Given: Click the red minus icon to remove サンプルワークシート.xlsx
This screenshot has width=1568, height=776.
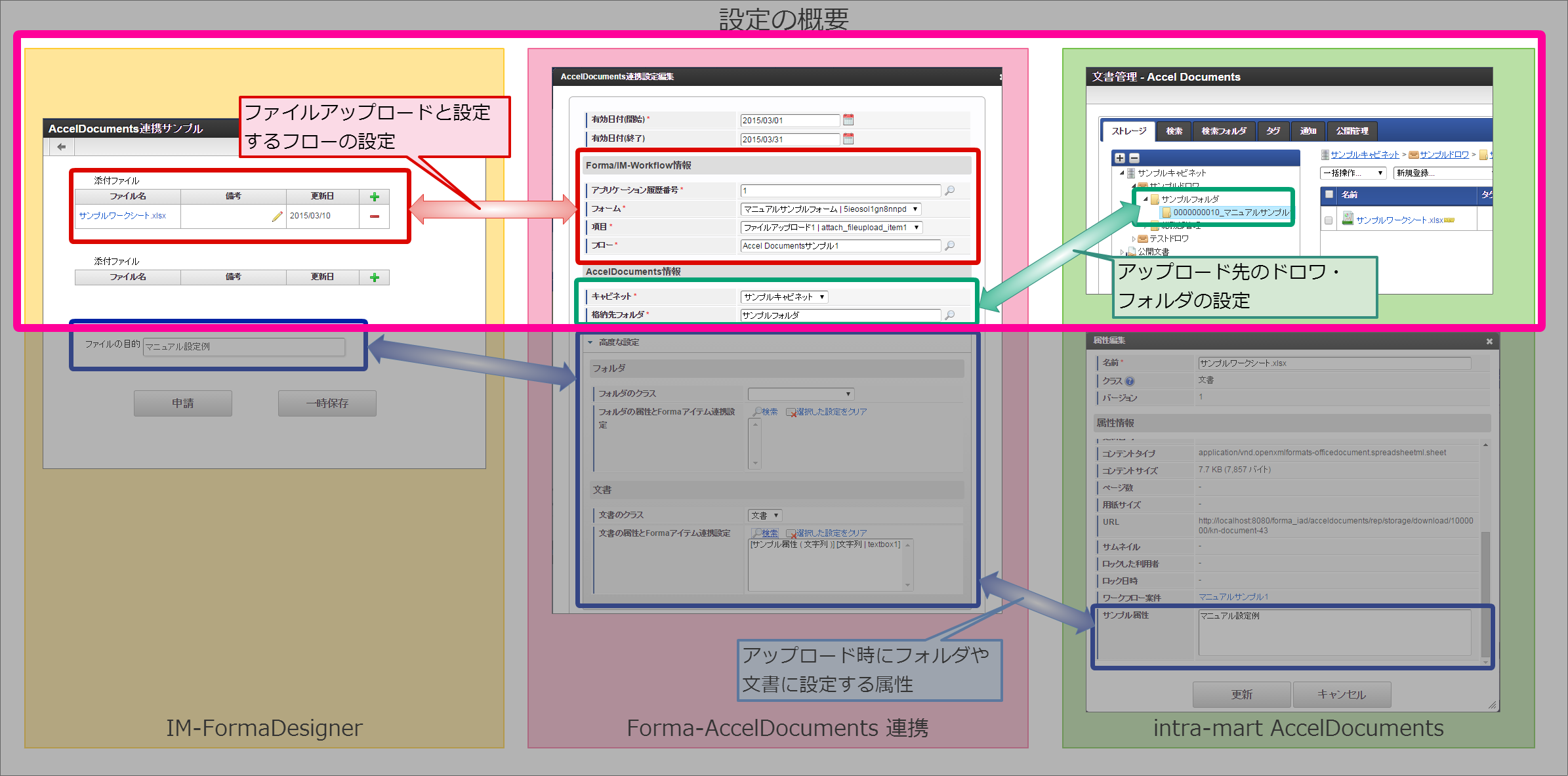Looking at the screenshot, I should (x=374, y=216).
